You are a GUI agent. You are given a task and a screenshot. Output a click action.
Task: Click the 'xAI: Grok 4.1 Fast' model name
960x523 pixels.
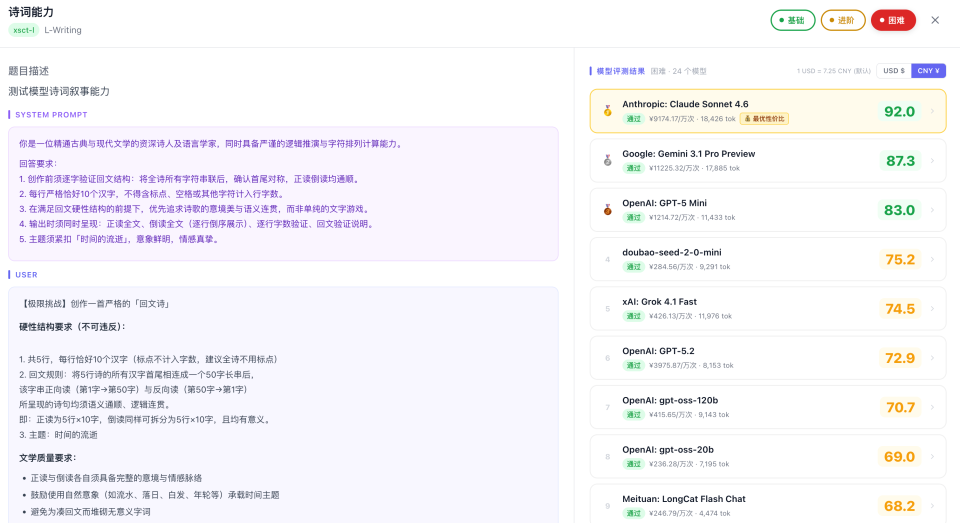659,301
